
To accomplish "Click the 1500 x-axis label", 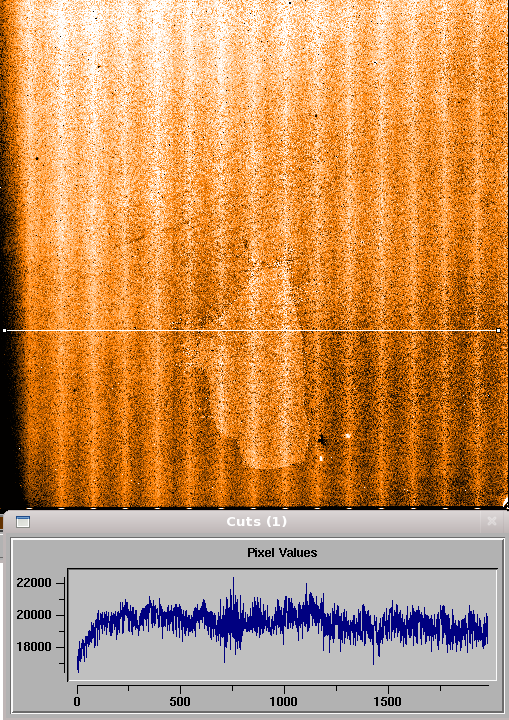I will (387, 702).
